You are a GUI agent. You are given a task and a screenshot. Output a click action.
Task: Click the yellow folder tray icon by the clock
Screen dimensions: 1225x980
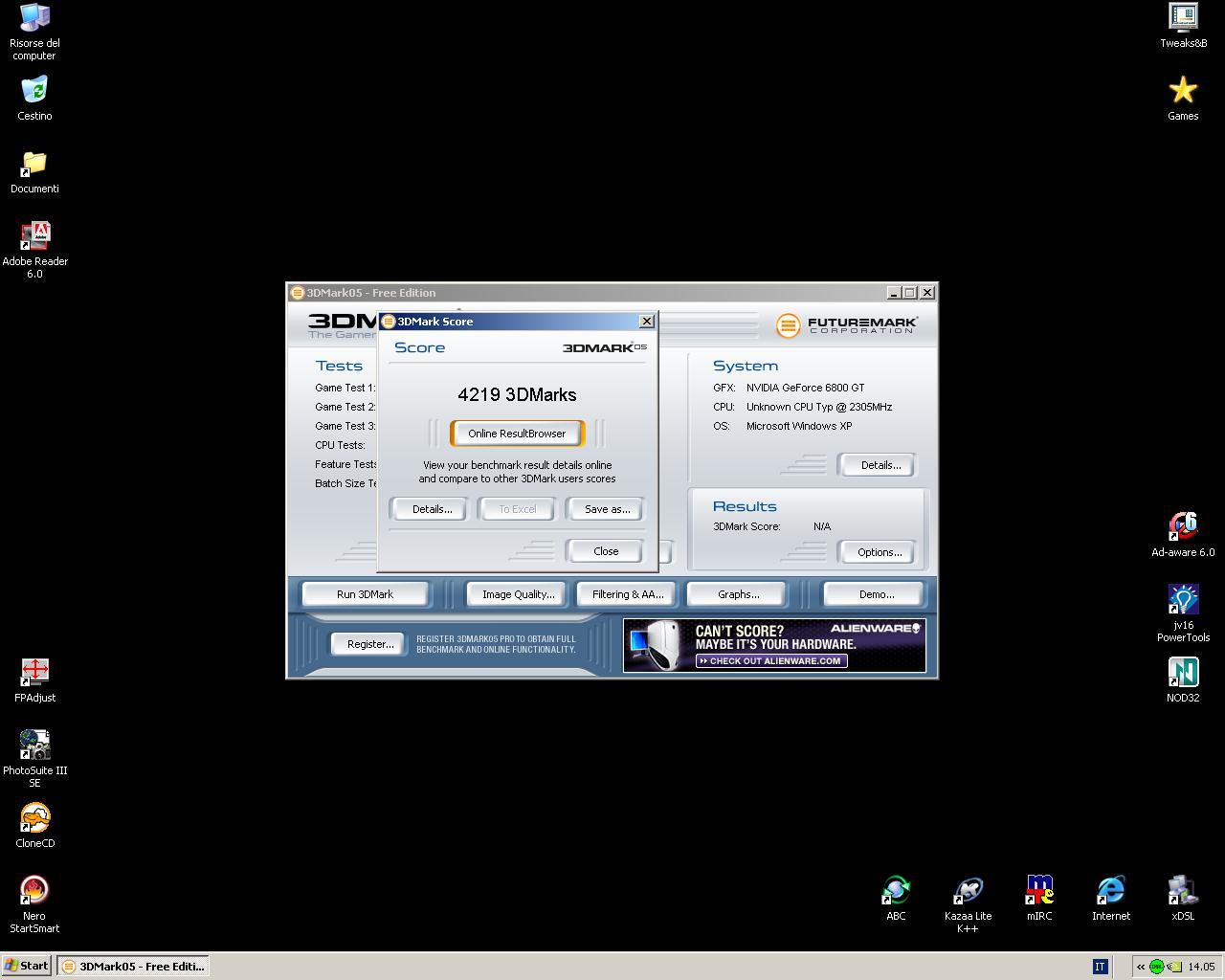1175,967
